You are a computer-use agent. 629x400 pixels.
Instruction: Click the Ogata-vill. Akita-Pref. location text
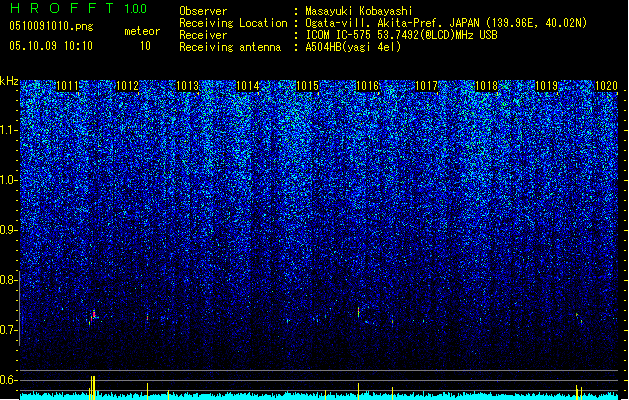pyautogui.click(x=446, y=23)
